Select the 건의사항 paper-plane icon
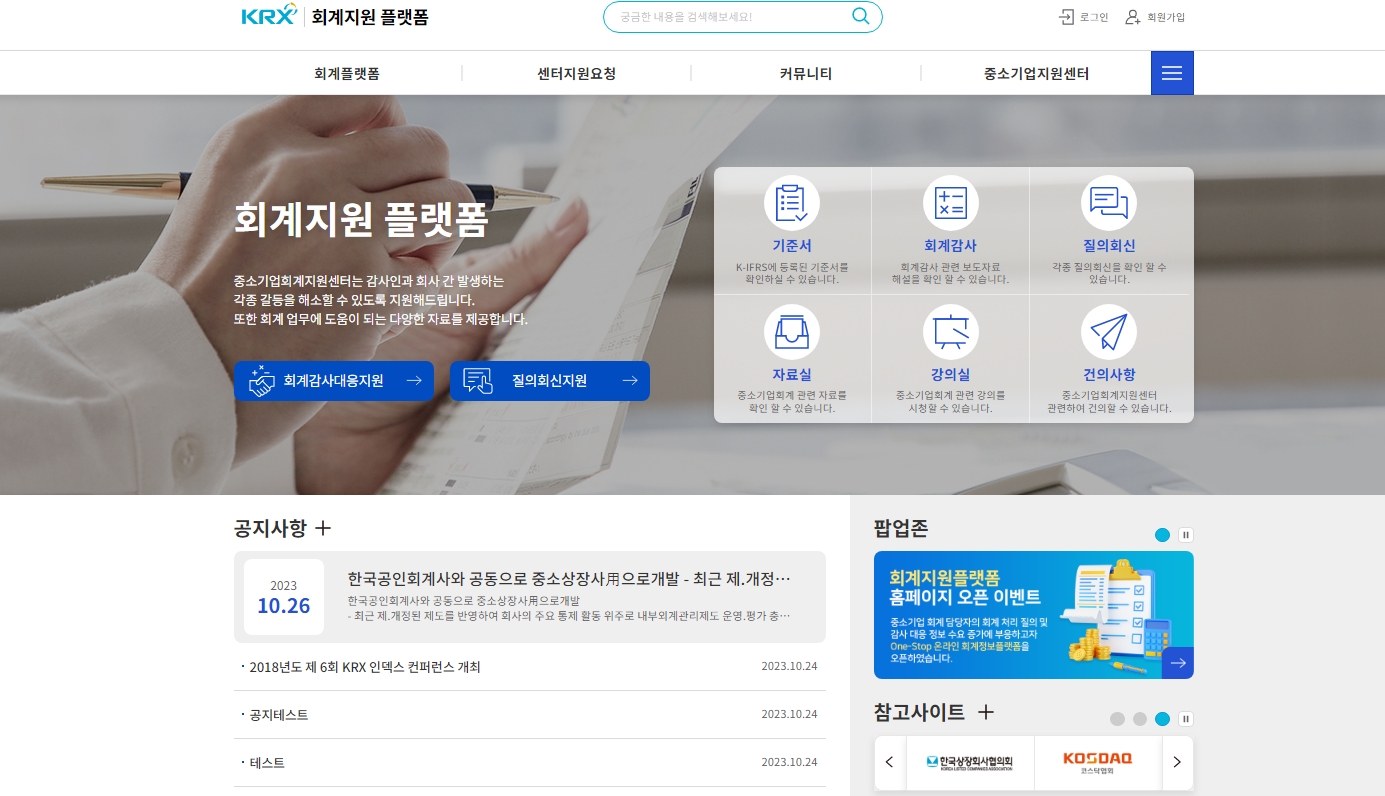 tap(1109, 332)
